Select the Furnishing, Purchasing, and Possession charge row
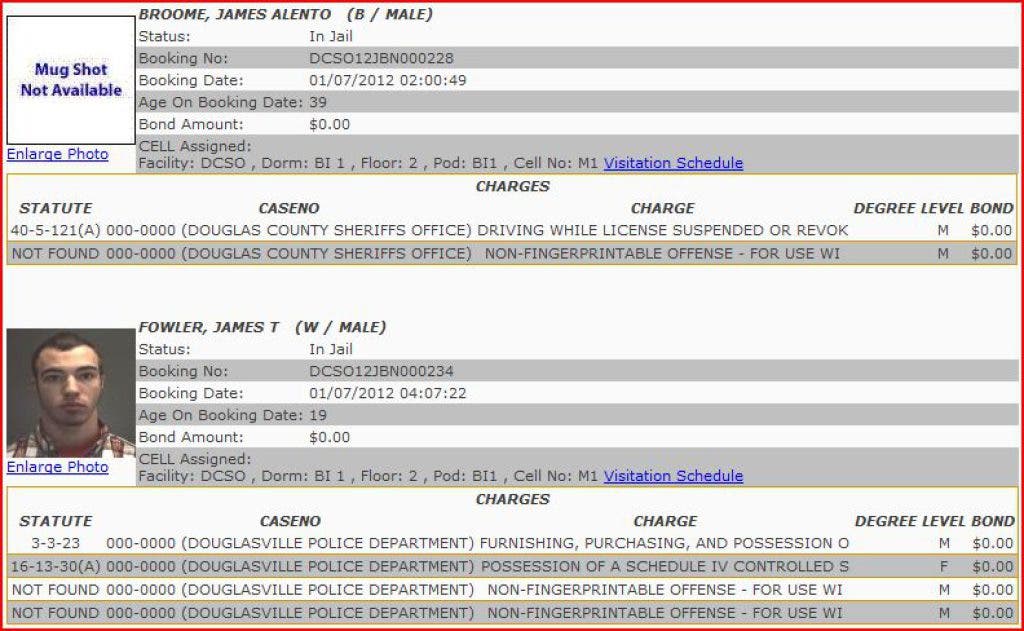The height and width of the screenshot is (631, 1024). pyautogui.click(x=664, y=543)
